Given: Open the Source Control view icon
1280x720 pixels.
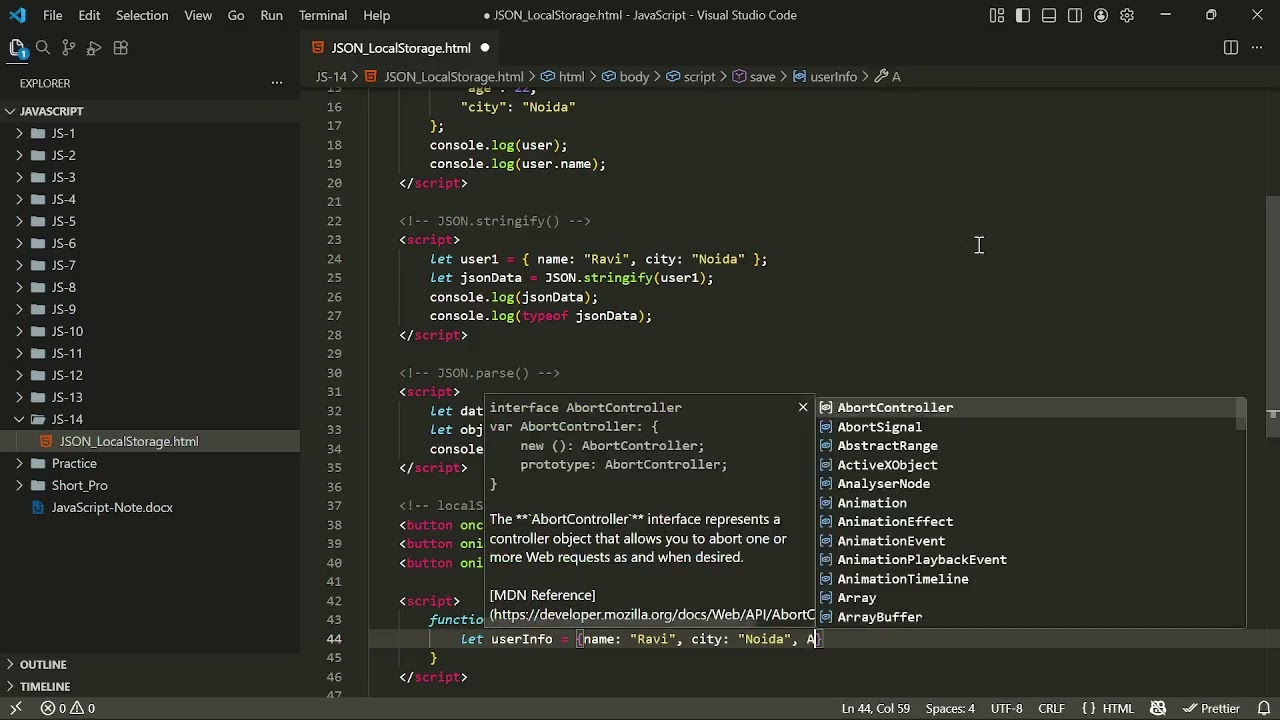Looking at the screenshot, I should pyautogui.click(x=69, y=47).
